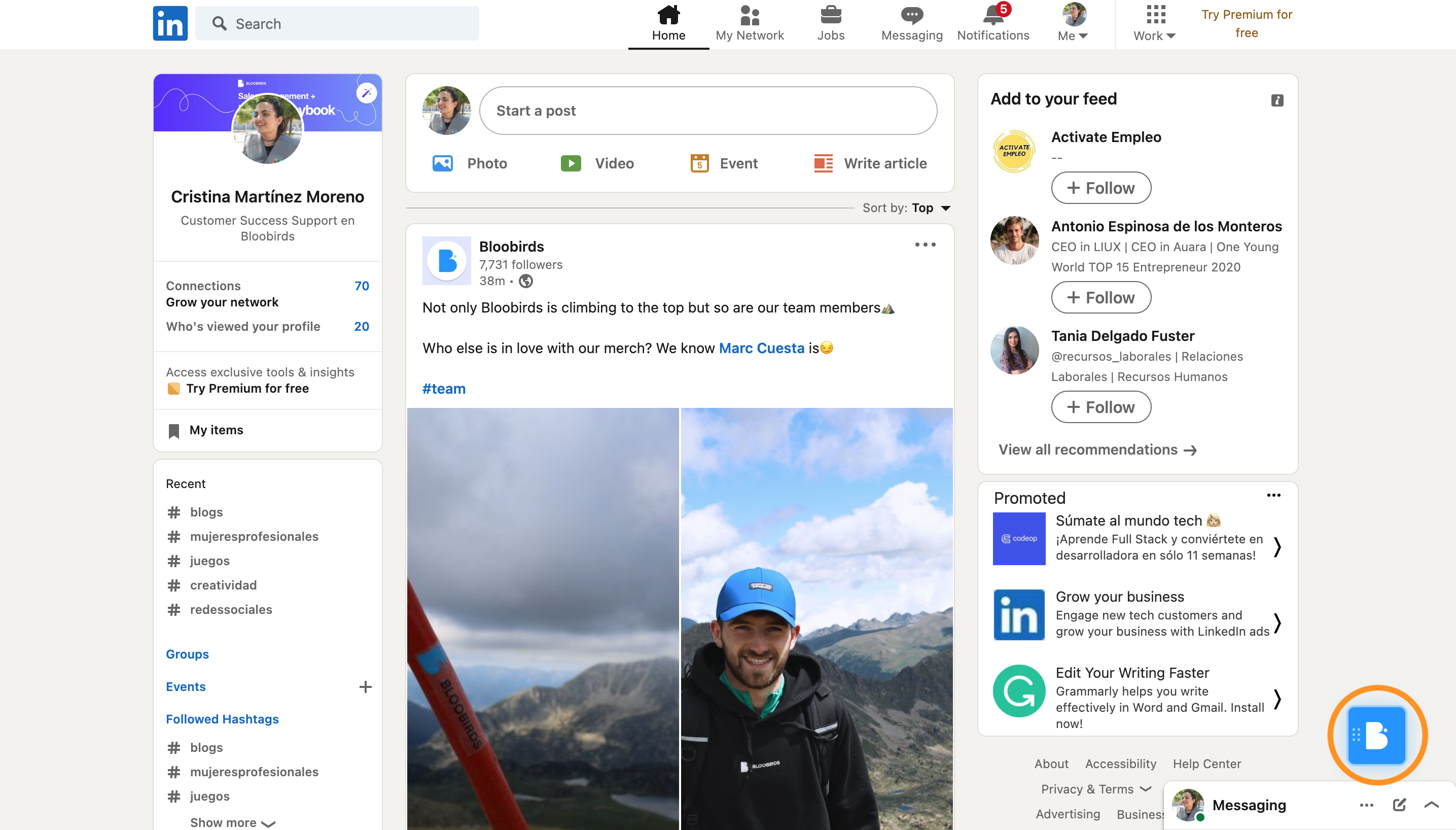The height and width of the screenshot is (830, 1456).
Task: Open Recent hashtag creatividad
Action: (x=223, y=585)
